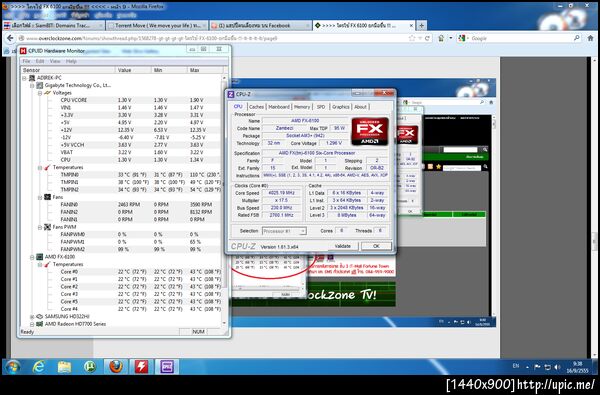Open Hardware Monitor File menu
600x395 pixels.
[x=26, y=61]
